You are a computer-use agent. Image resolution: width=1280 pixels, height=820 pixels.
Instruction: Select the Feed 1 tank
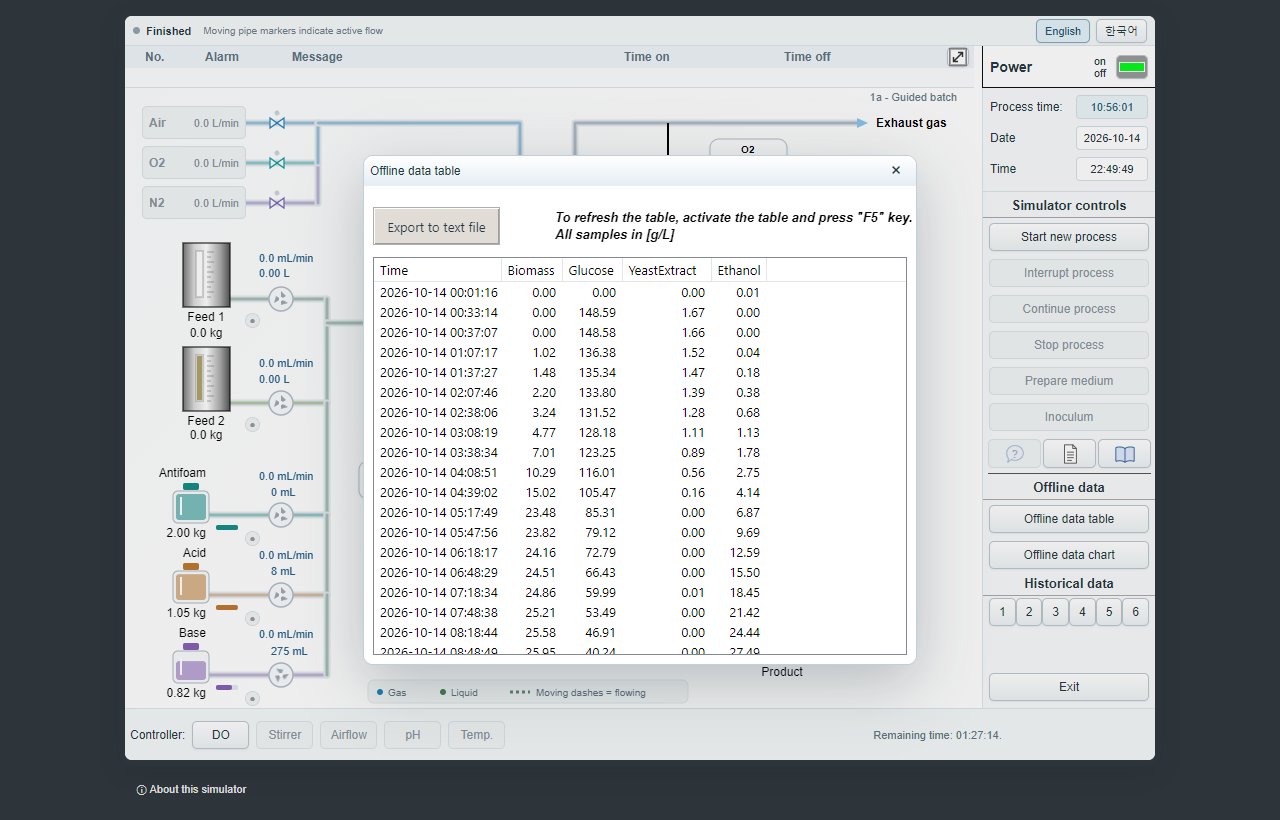pos(206,275)
